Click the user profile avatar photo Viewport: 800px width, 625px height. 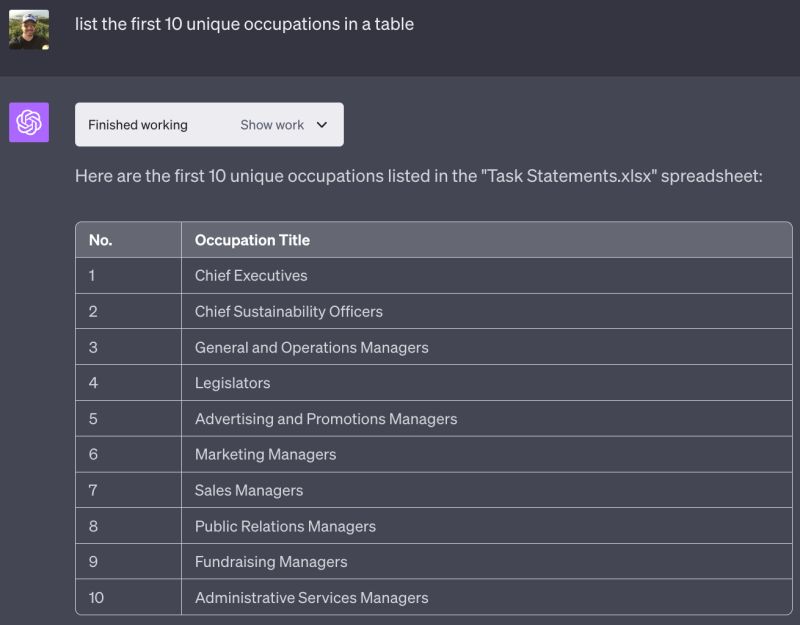click(29, 30)
